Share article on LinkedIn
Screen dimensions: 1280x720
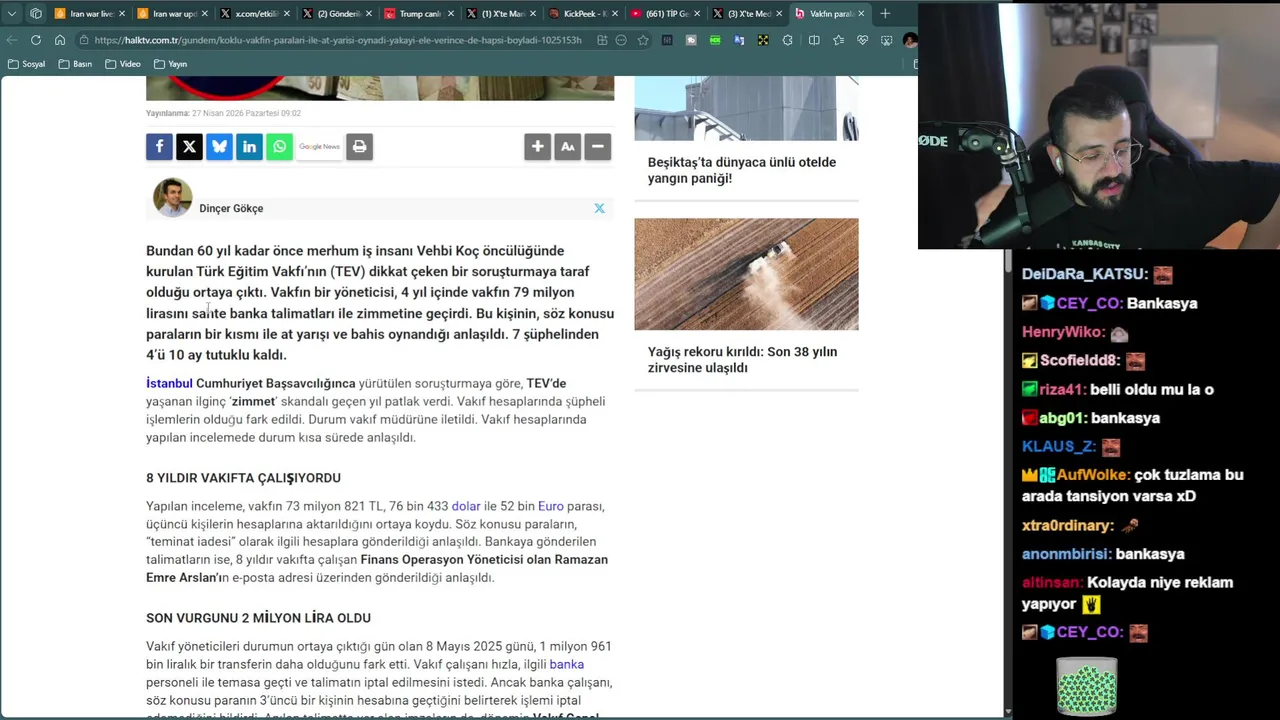tap(249, 147)
